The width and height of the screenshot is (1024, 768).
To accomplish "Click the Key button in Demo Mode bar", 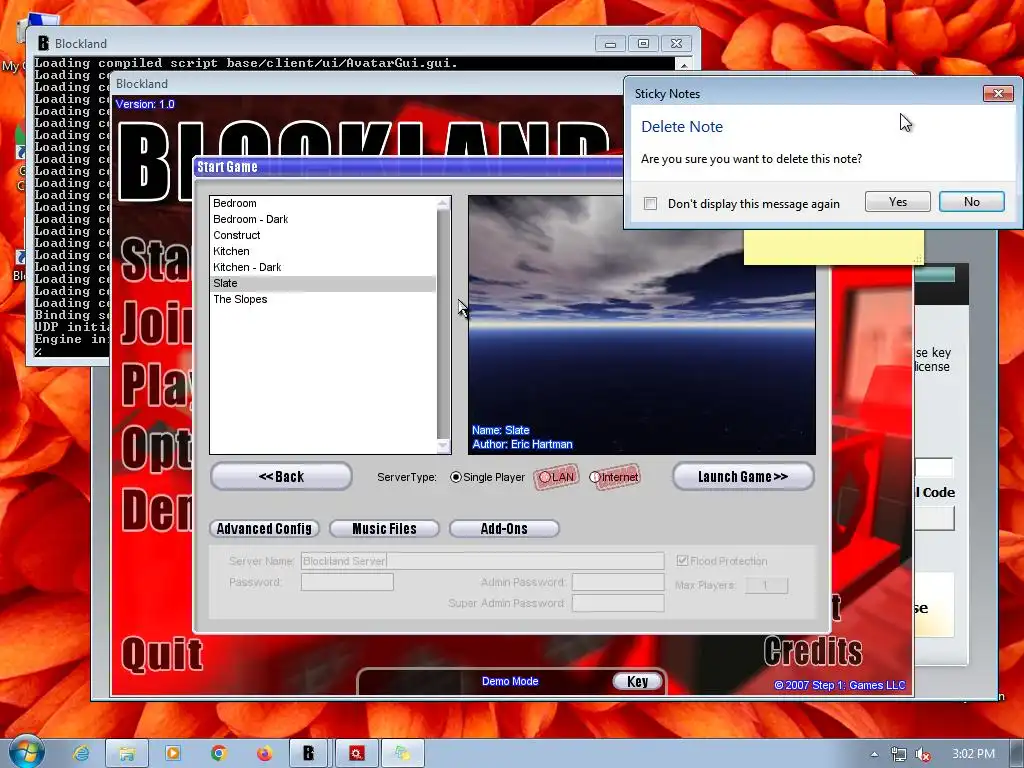I will 638,681.
